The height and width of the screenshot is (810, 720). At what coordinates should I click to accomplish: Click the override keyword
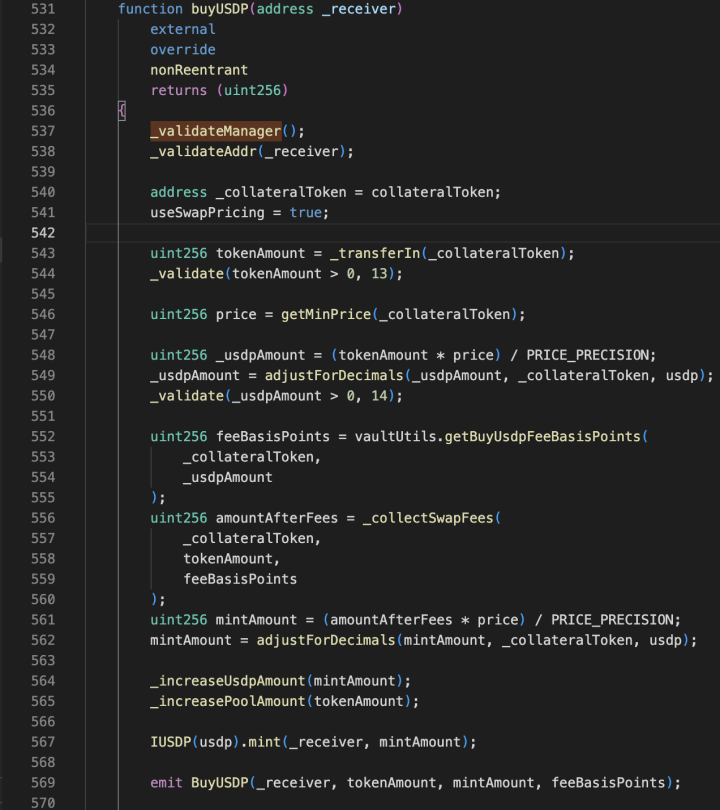183,50
